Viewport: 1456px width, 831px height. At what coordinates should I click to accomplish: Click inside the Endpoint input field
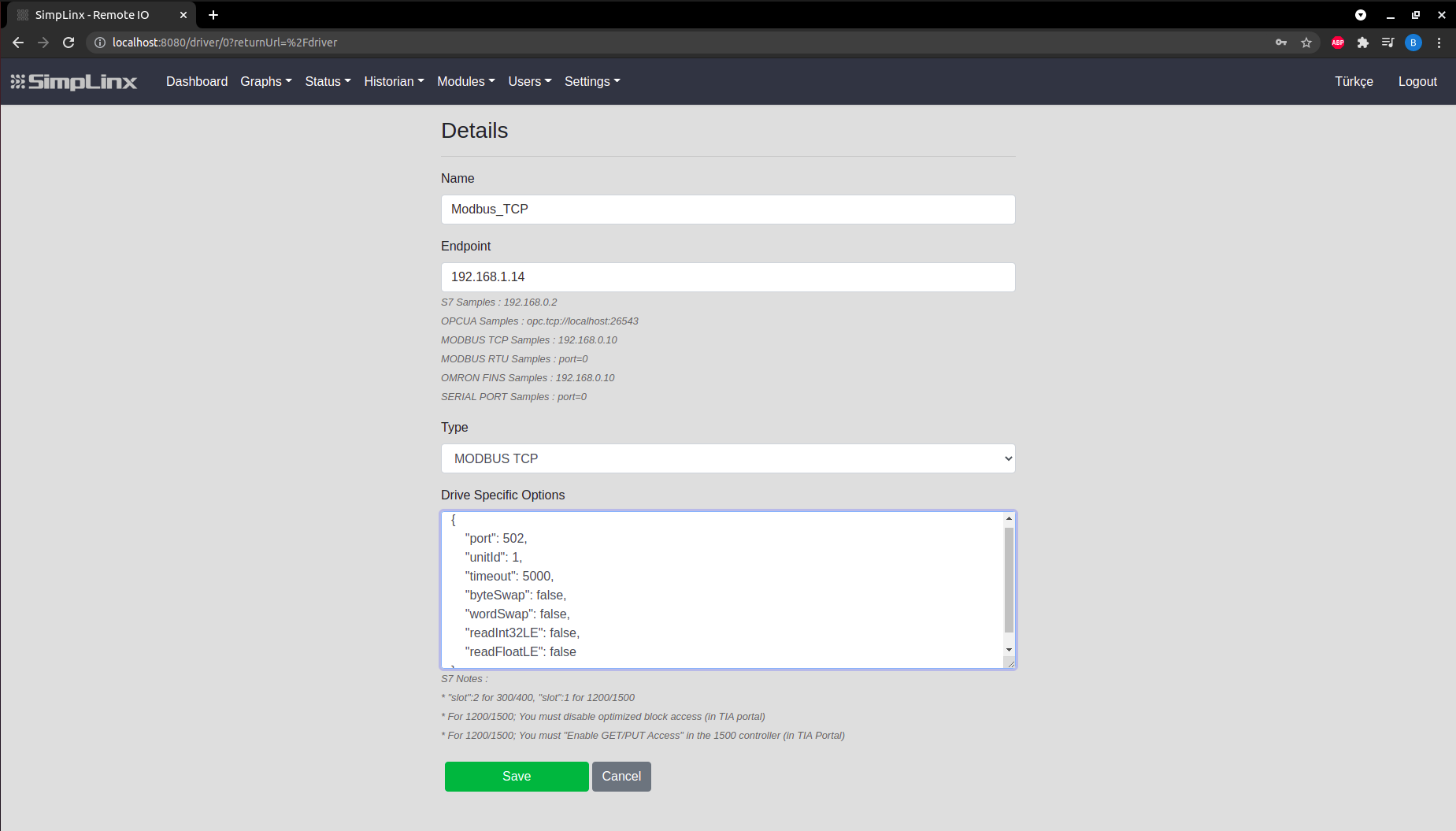coord(728,276)
